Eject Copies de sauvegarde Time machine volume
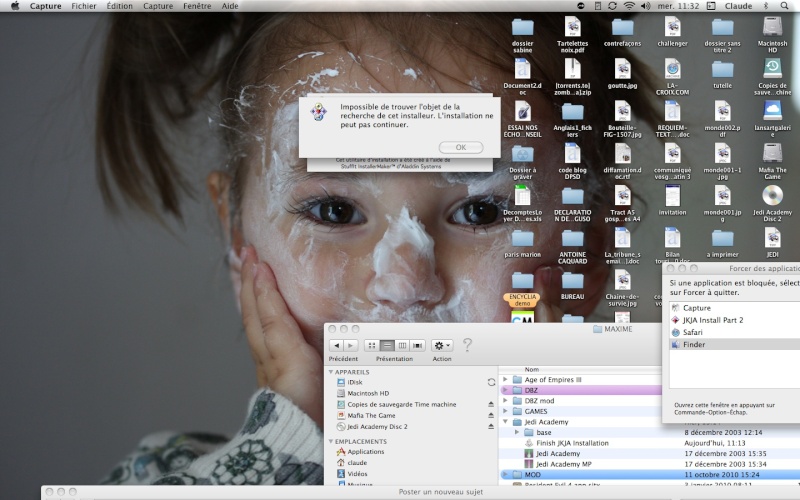 491,404
